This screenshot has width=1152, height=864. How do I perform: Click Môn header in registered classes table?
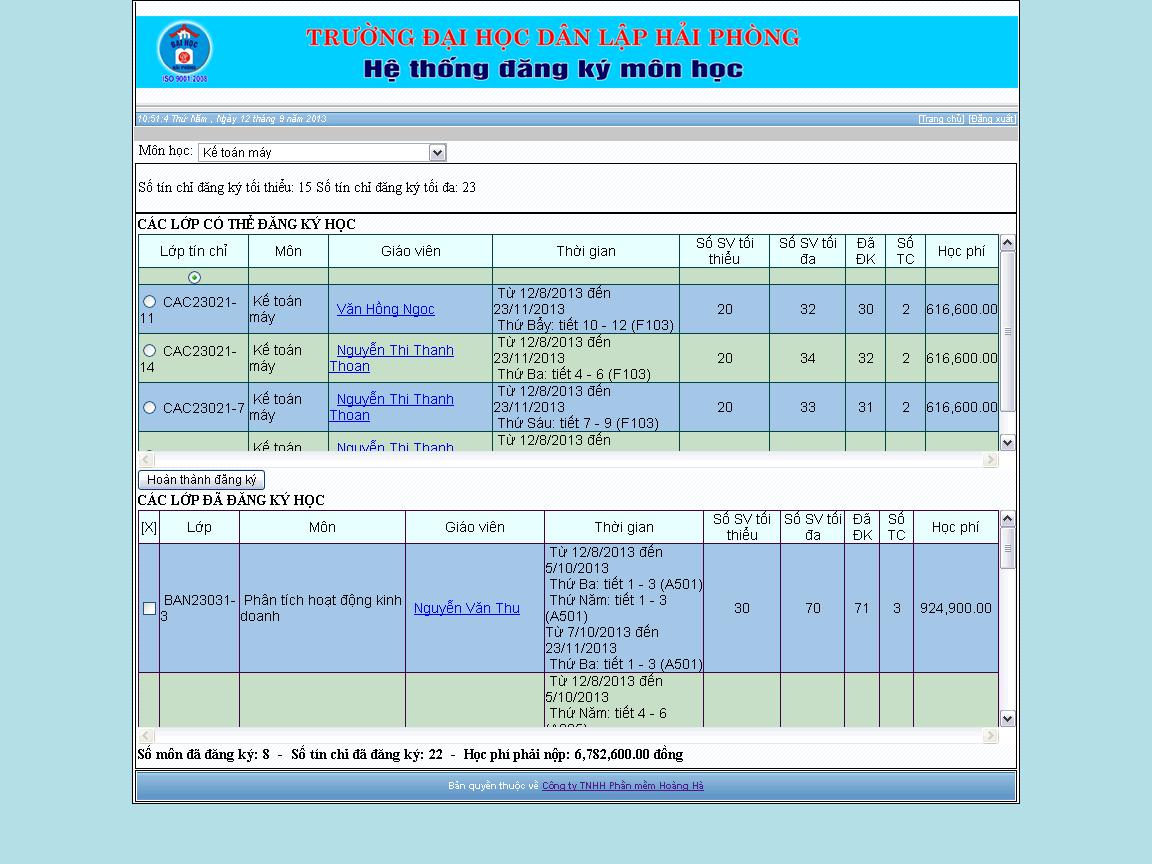tap(323, 528)
